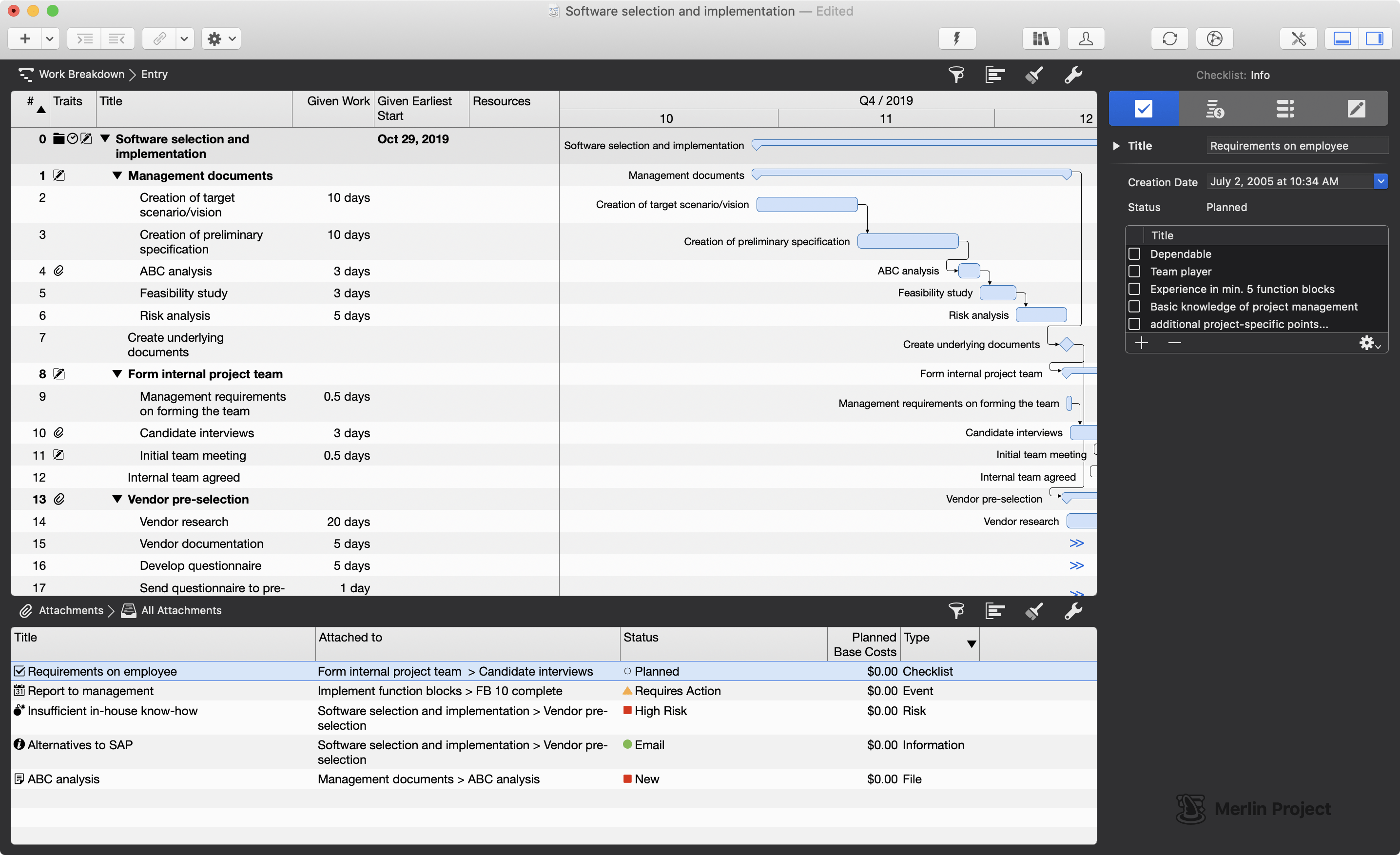Click the Vendor research Gantt bar
Image resolution: width=1400 pixels, height=855 pixels.
[1081, 521]
